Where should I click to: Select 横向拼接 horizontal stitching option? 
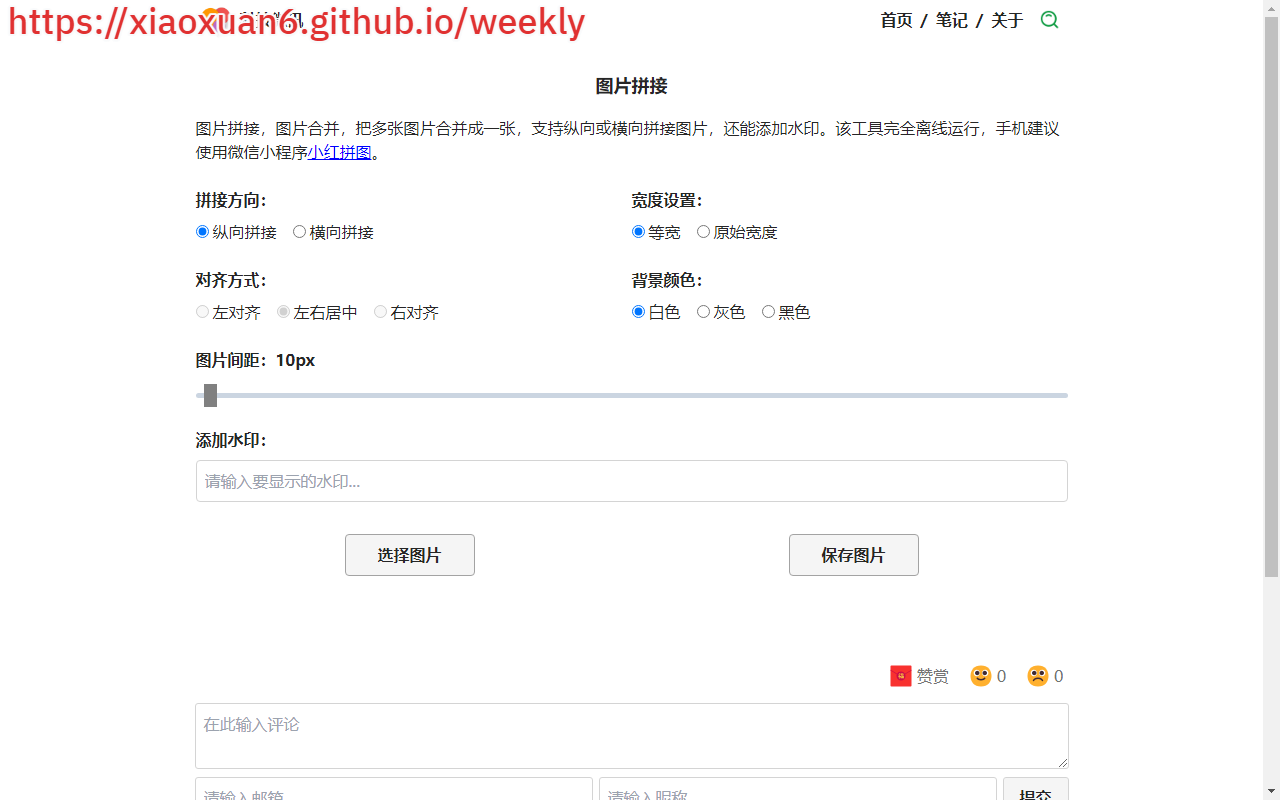(299, 232)
